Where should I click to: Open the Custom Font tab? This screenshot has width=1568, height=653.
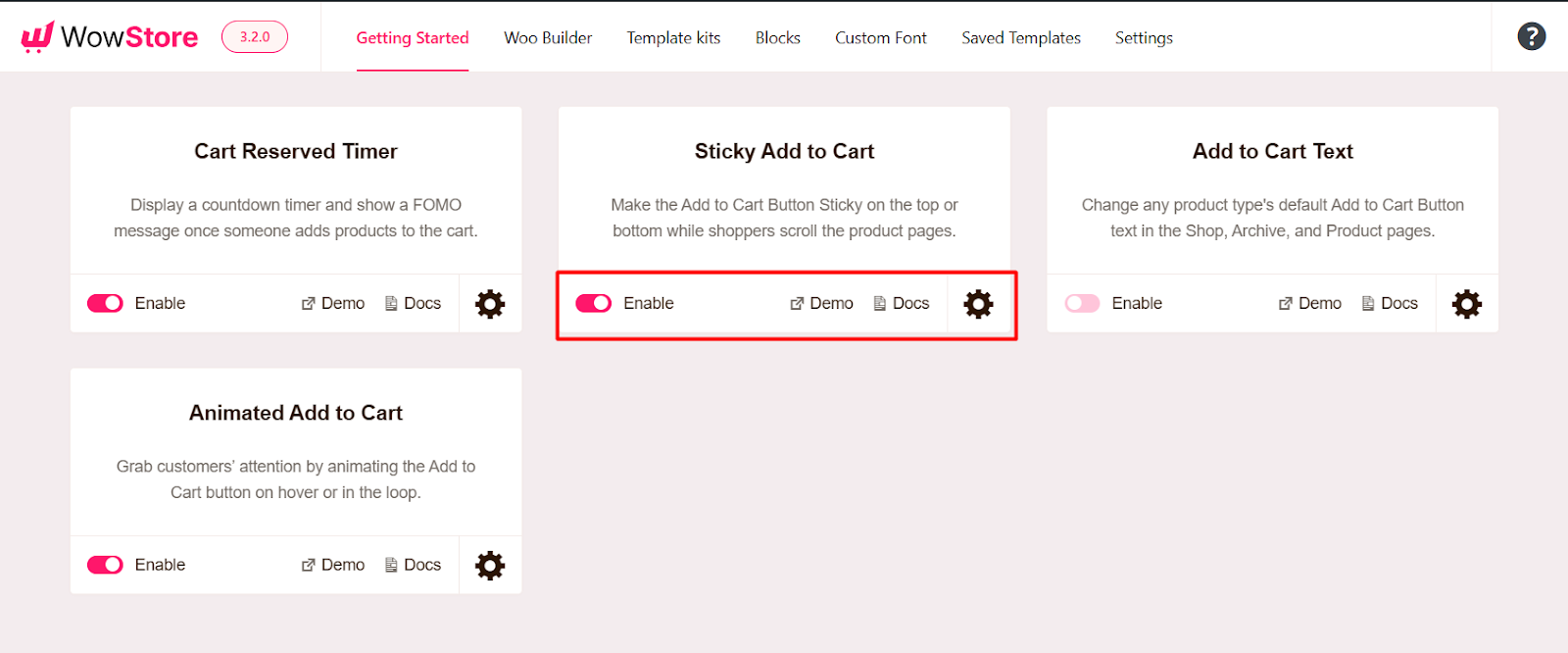(880, 37)
